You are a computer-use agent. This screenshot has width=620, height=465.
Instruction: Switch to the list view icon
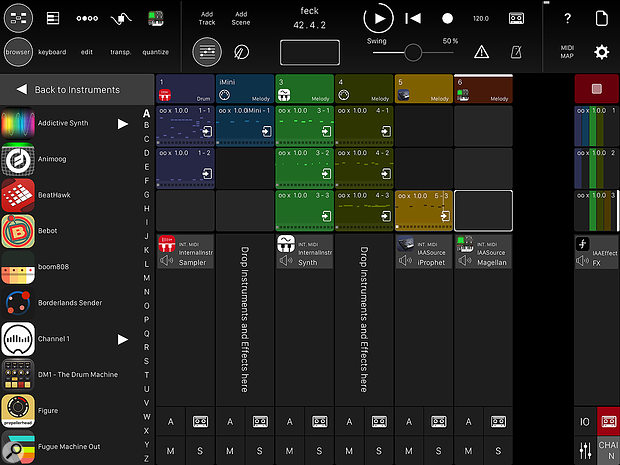[x=53, y=18]
